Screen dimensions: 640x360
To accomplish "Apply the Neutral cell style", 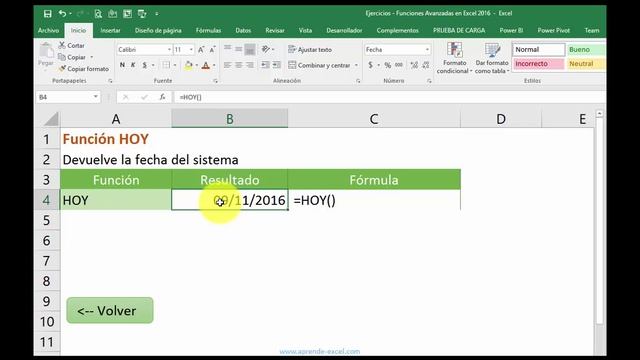I will 586,64.
